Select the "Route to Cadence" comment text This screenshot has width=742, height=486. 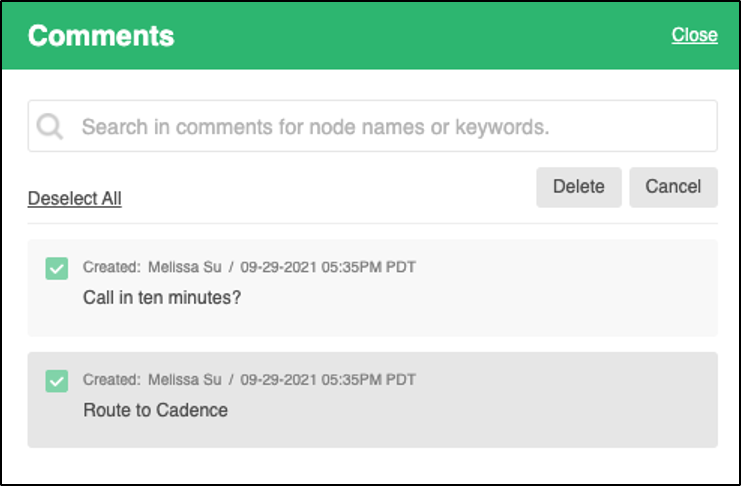pyautogui.click(x=155, y=410)
